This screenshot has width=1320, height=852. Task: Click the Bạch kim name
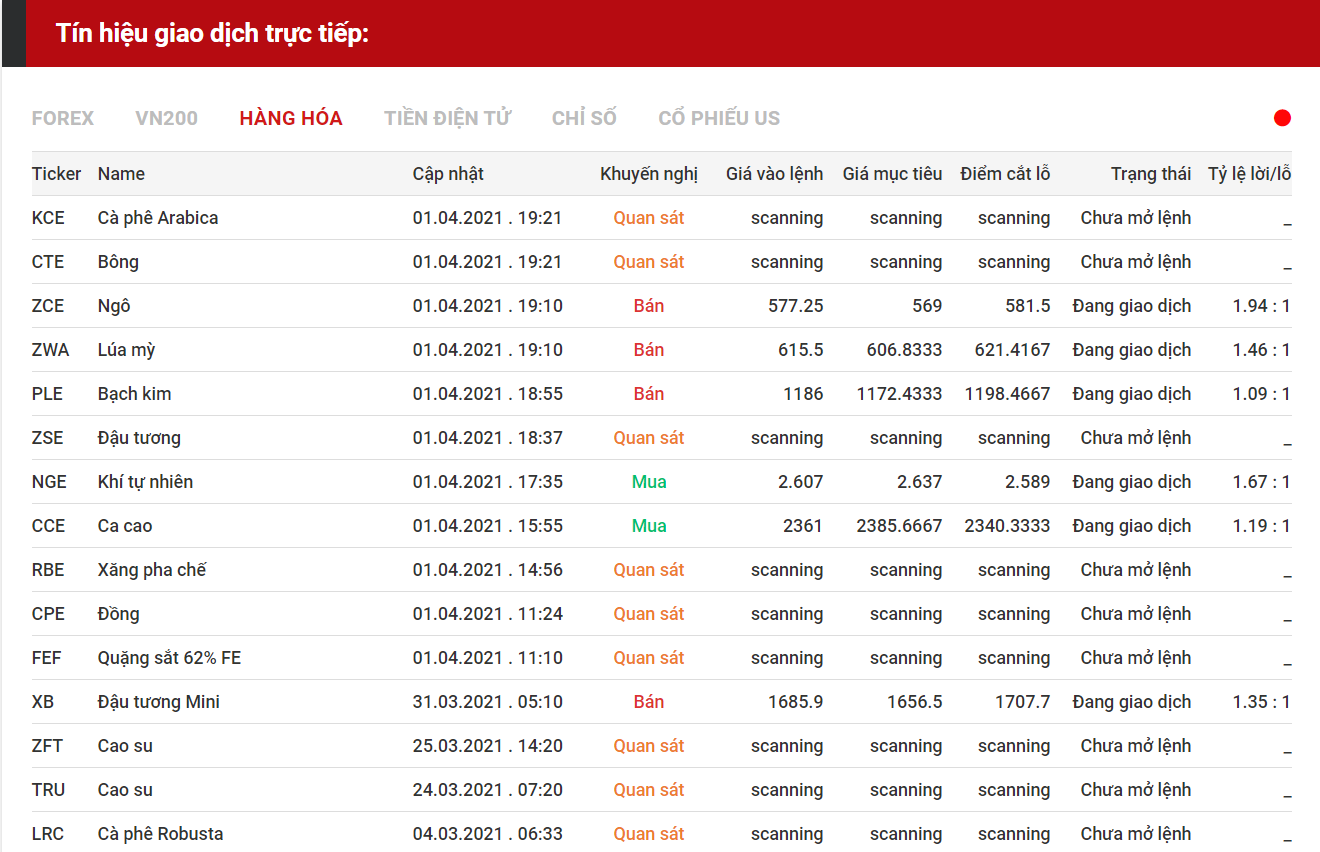[134, 394]
